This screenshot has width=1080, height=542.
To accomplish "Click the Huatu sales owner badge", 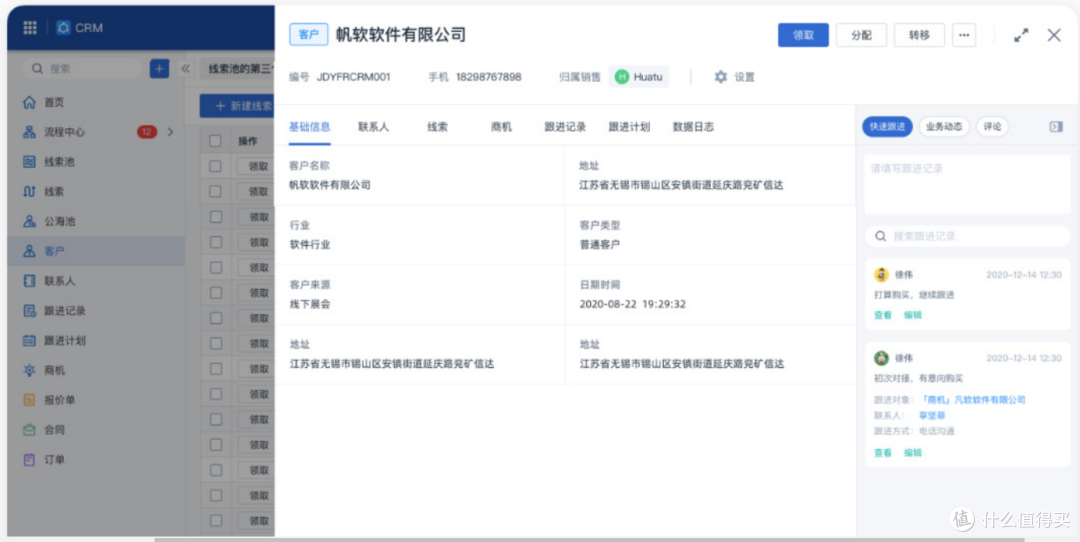I will 638,76.
